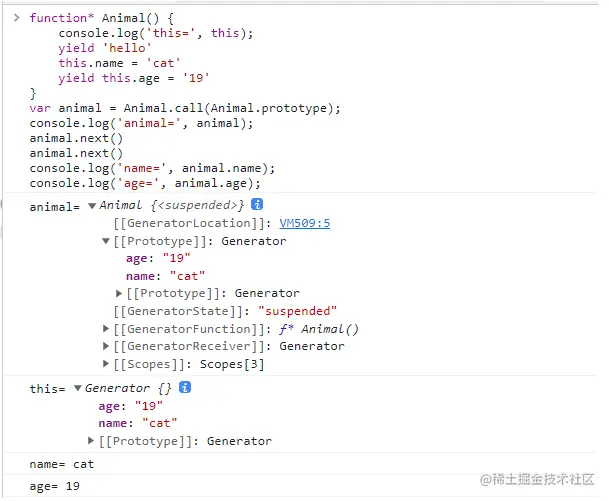Image resolution: width=609 pixels, height=501 pixels.
Task: Click the [[GeneratorState]]: "suspended" row
Action: pyautogui.click(x=225, y=311)
